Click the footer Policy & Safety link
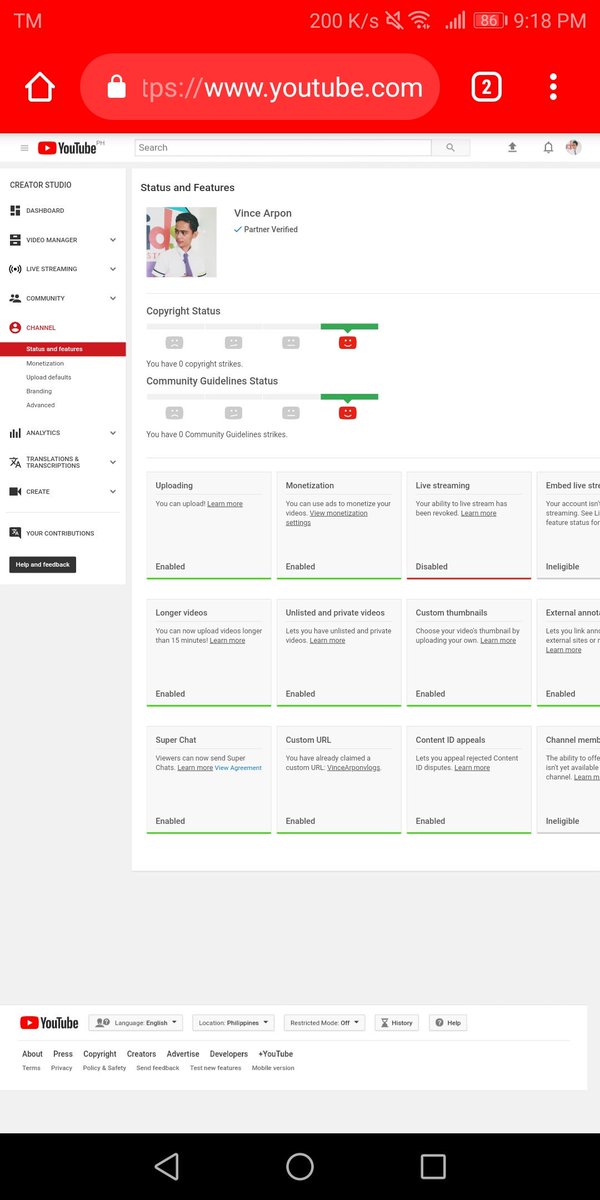The image size is (600, 1200). [105, 1068]
